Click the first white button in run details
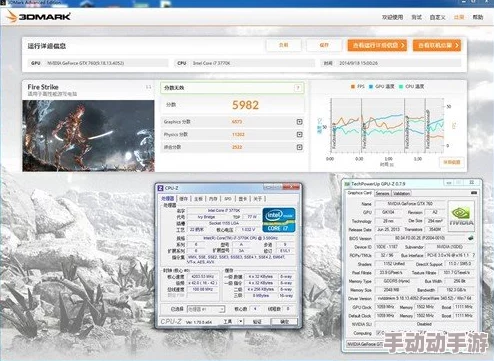The width and height of the screenshot is (494, 361). 284,45
